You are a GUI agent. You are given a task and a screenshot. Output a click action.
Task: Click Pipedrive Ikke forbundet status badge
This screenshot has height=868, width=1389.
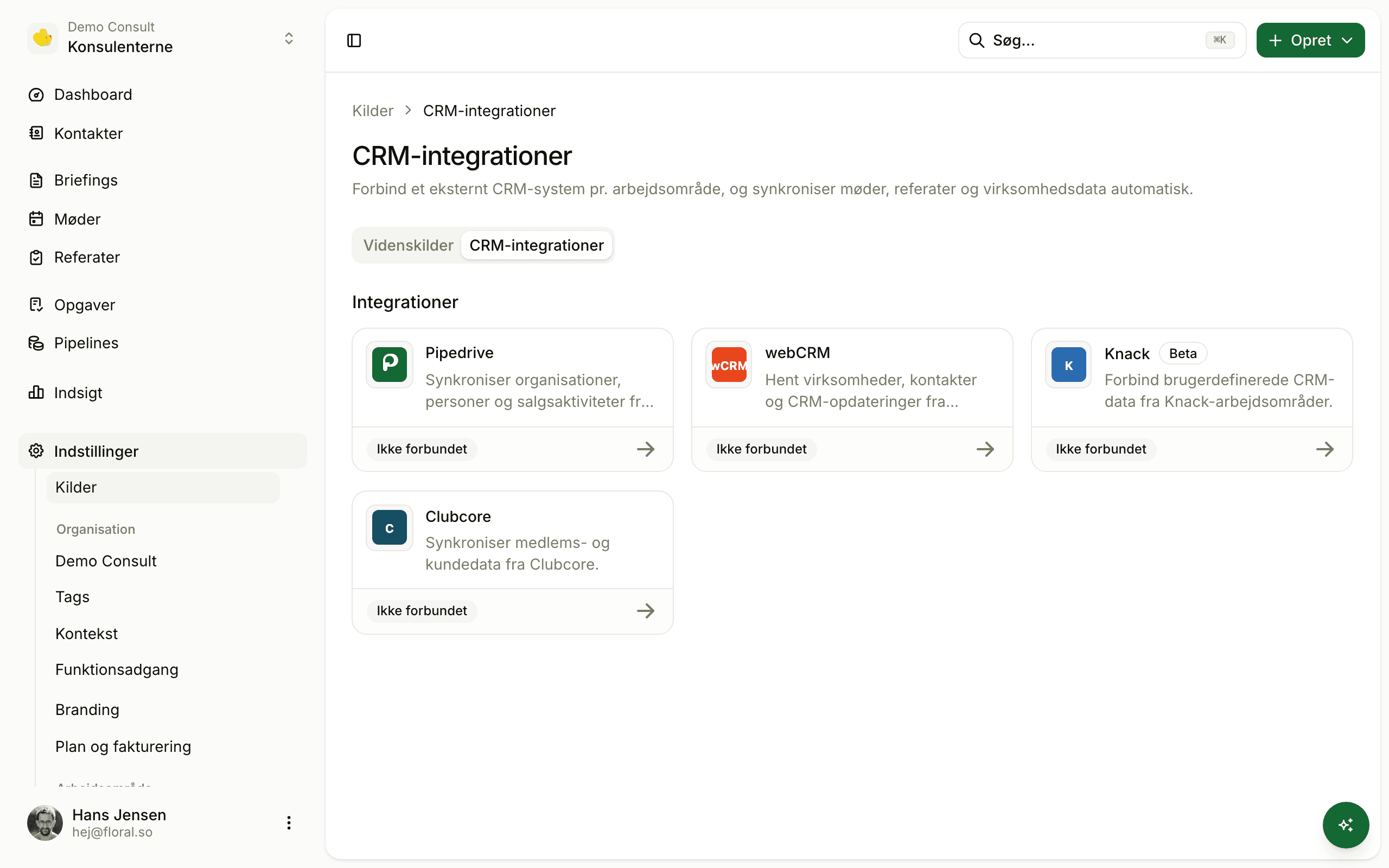[x=422, y=449]
